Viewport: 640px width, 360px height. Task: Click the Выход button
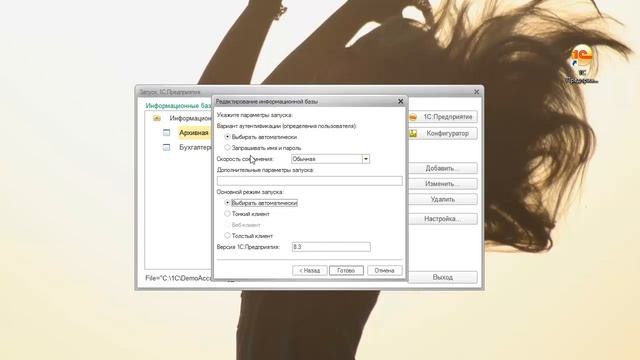443,277
